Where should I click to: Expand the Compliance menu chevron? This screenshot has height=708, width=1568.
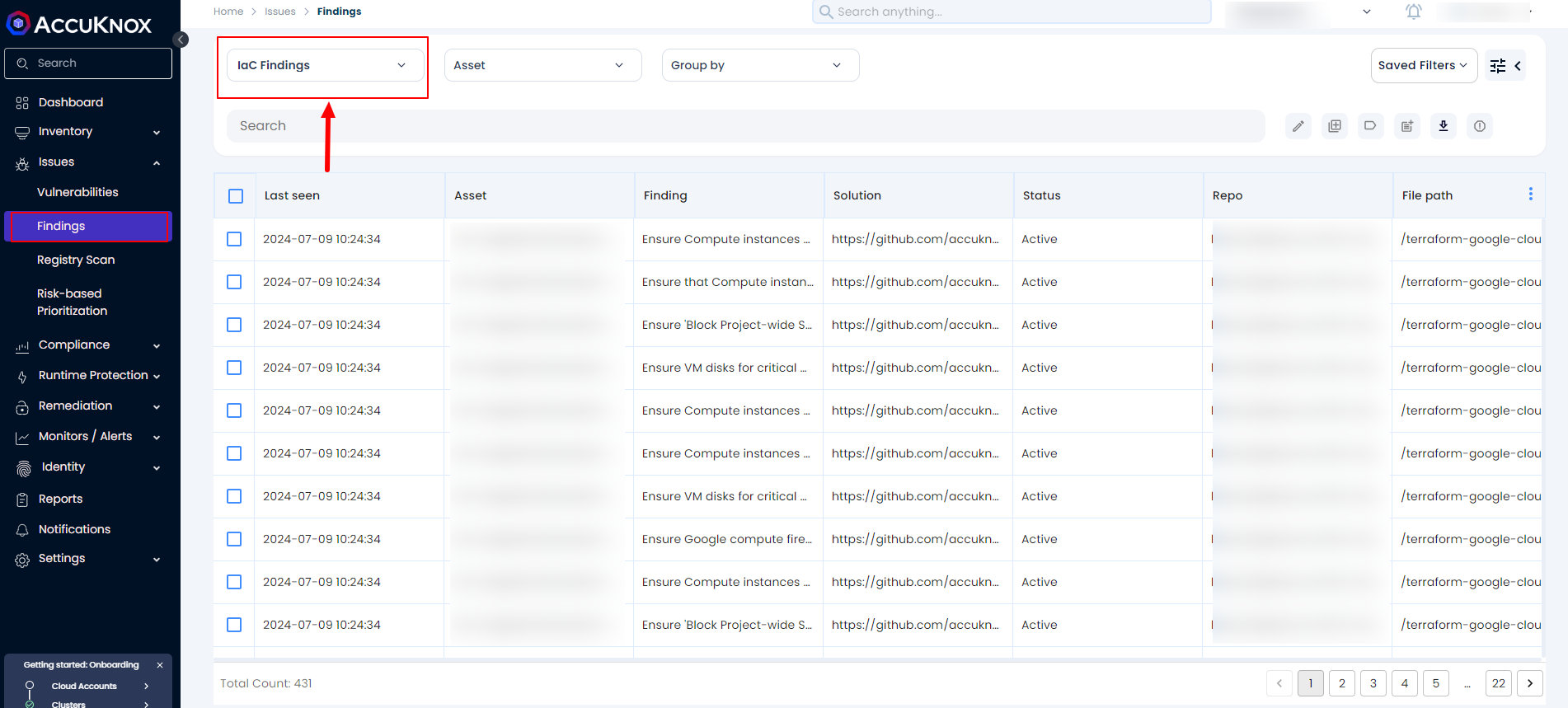[x=157, y=346]
